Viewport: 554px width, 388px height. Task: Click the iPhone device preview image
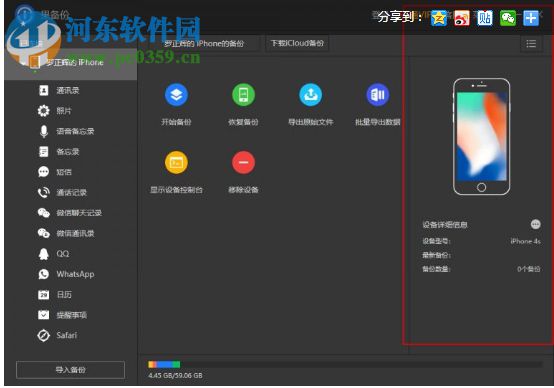(481, 136)
